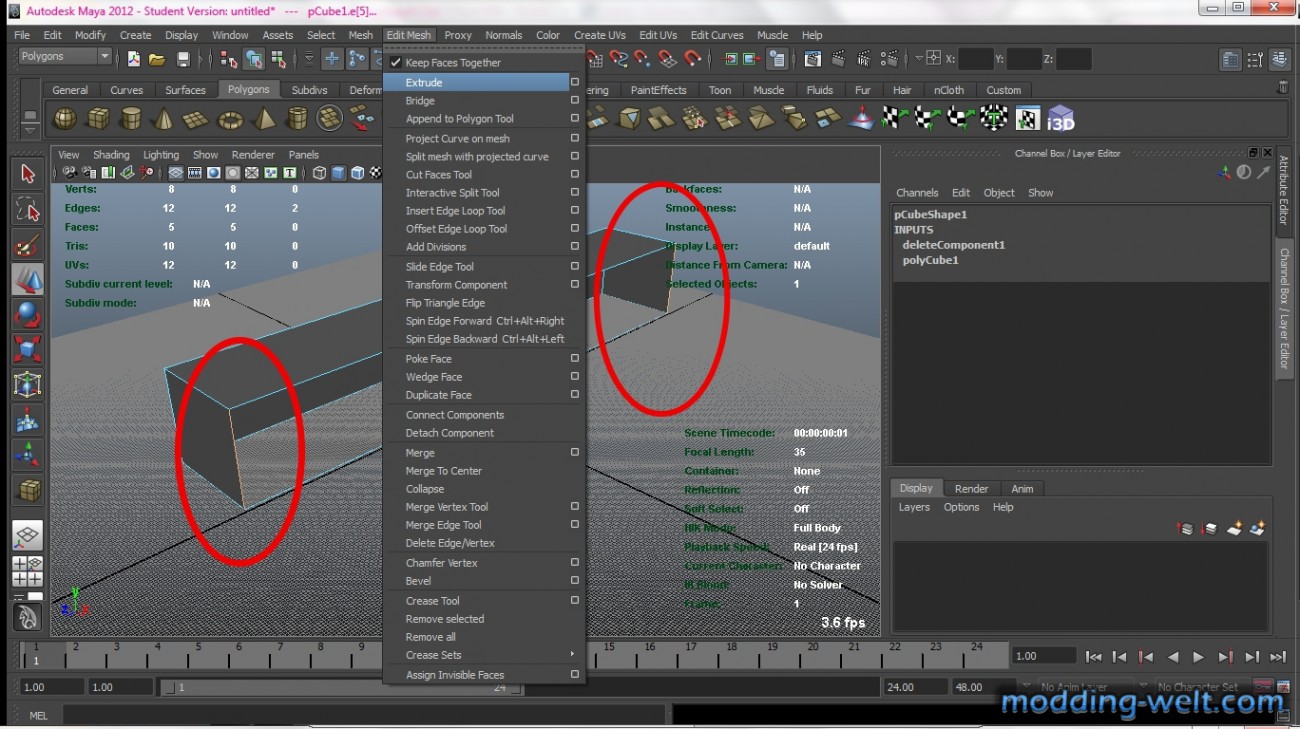Viewport: 1300px width, 729px height.
Task: Click the polygon sphere shelf icon
Action: (x=65, y=120)
